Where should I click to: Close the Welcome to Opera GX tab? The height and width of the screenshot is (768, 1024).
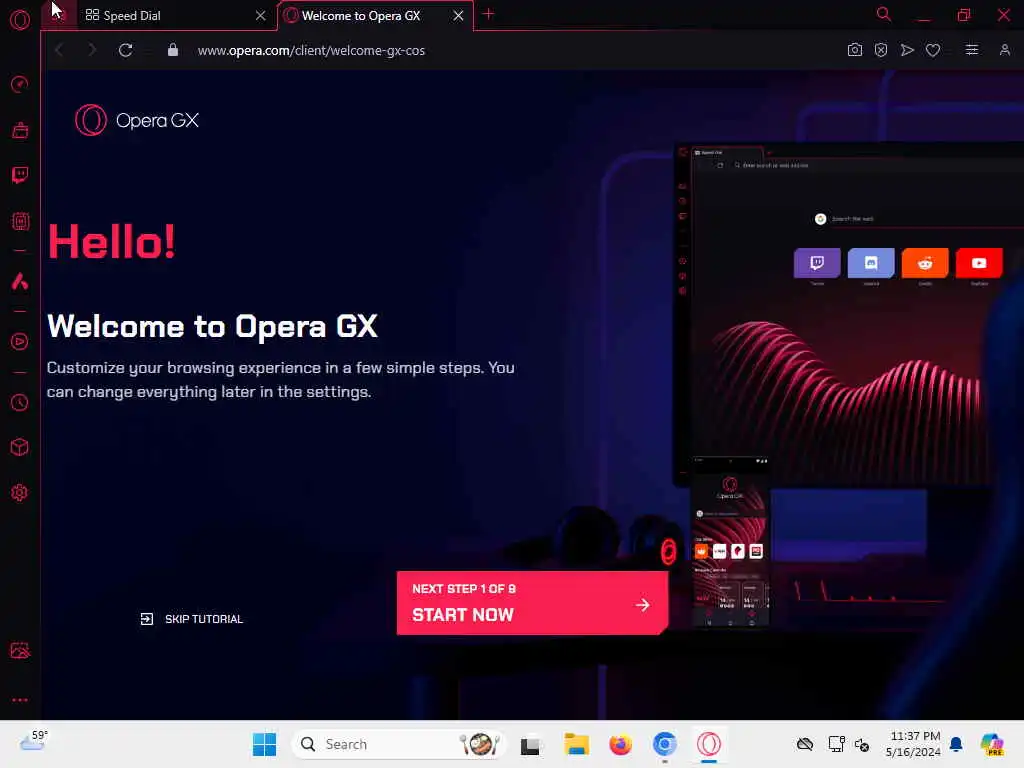coord(458,16)
